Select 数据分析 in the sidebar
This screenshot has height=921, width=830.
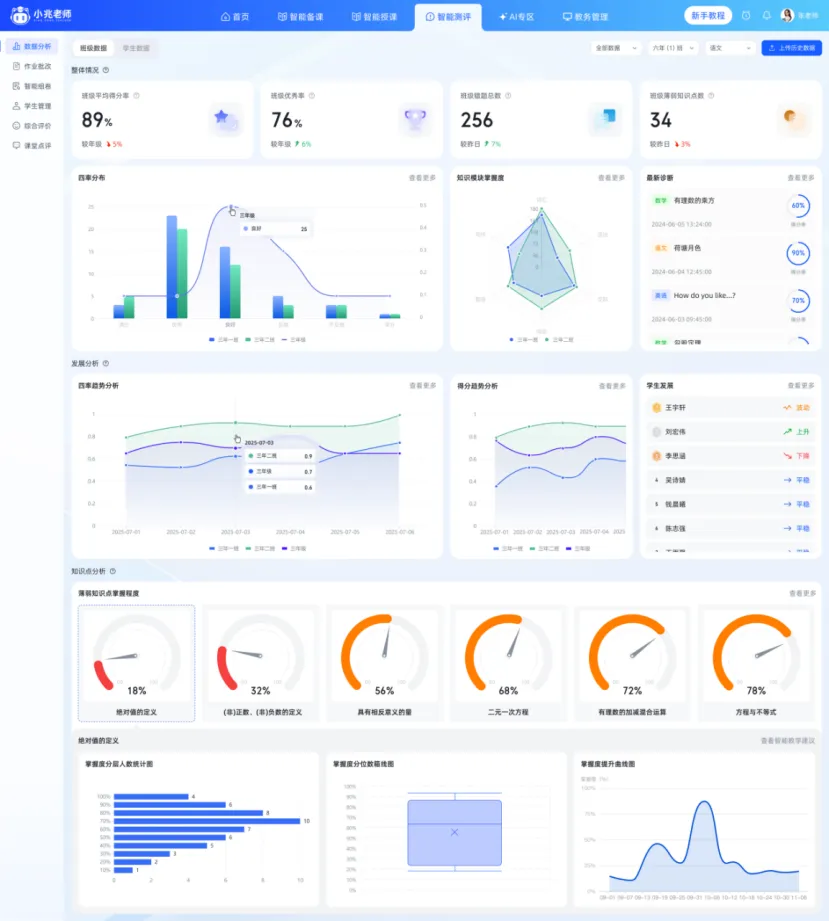32,46
